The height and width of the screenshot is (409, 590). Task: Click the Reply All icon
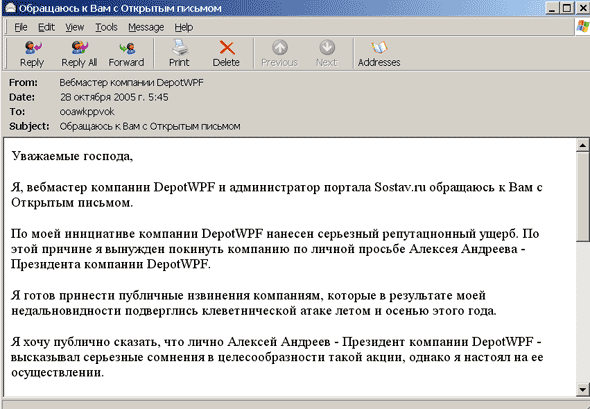pyautogui.click(x=79, y=48)
